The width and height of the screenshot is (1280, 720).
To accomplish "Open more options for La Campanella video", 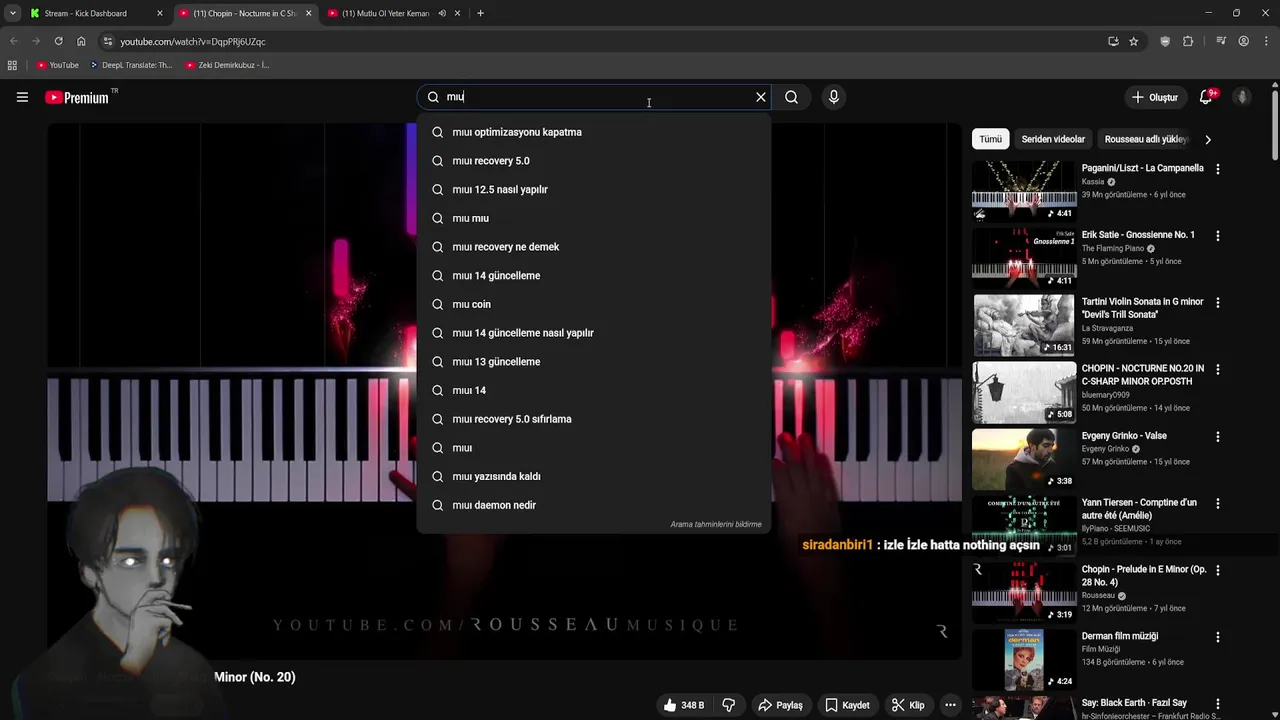I will pyautogui.click(x=1217, y=169).
